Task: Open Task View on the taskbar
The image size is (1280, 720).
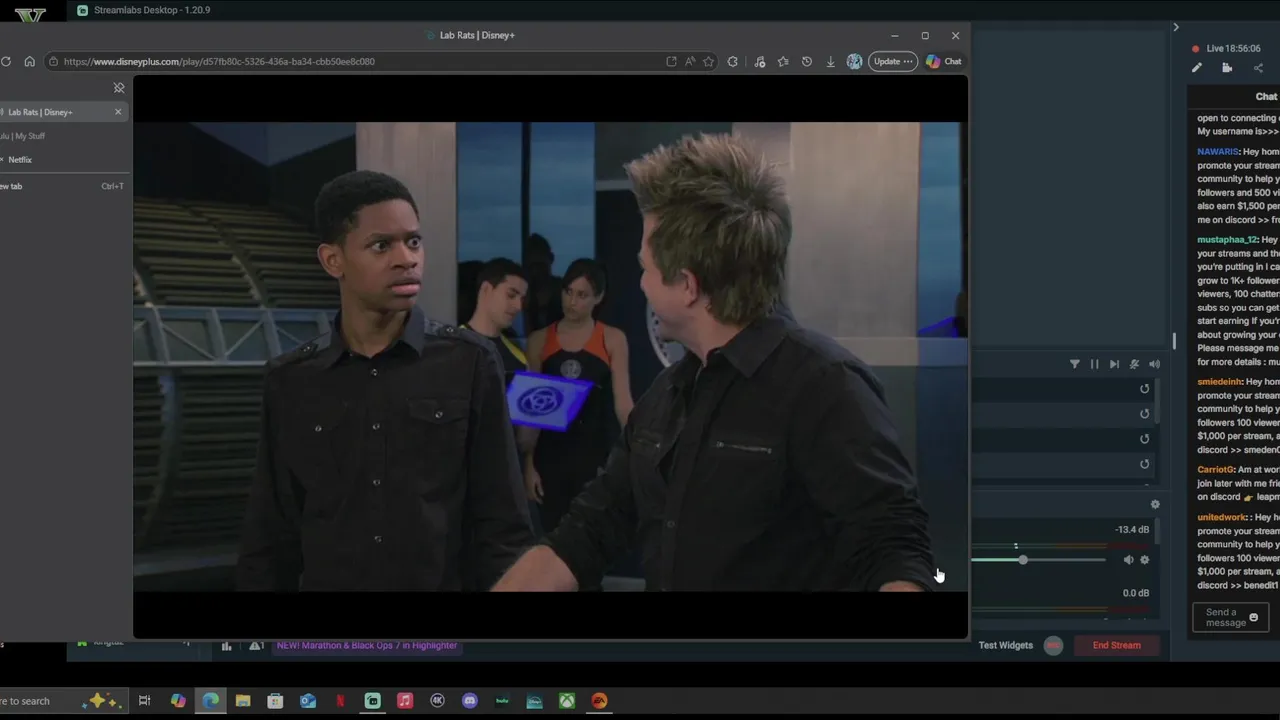Action: pyautogui.click(x=144, y=701)
